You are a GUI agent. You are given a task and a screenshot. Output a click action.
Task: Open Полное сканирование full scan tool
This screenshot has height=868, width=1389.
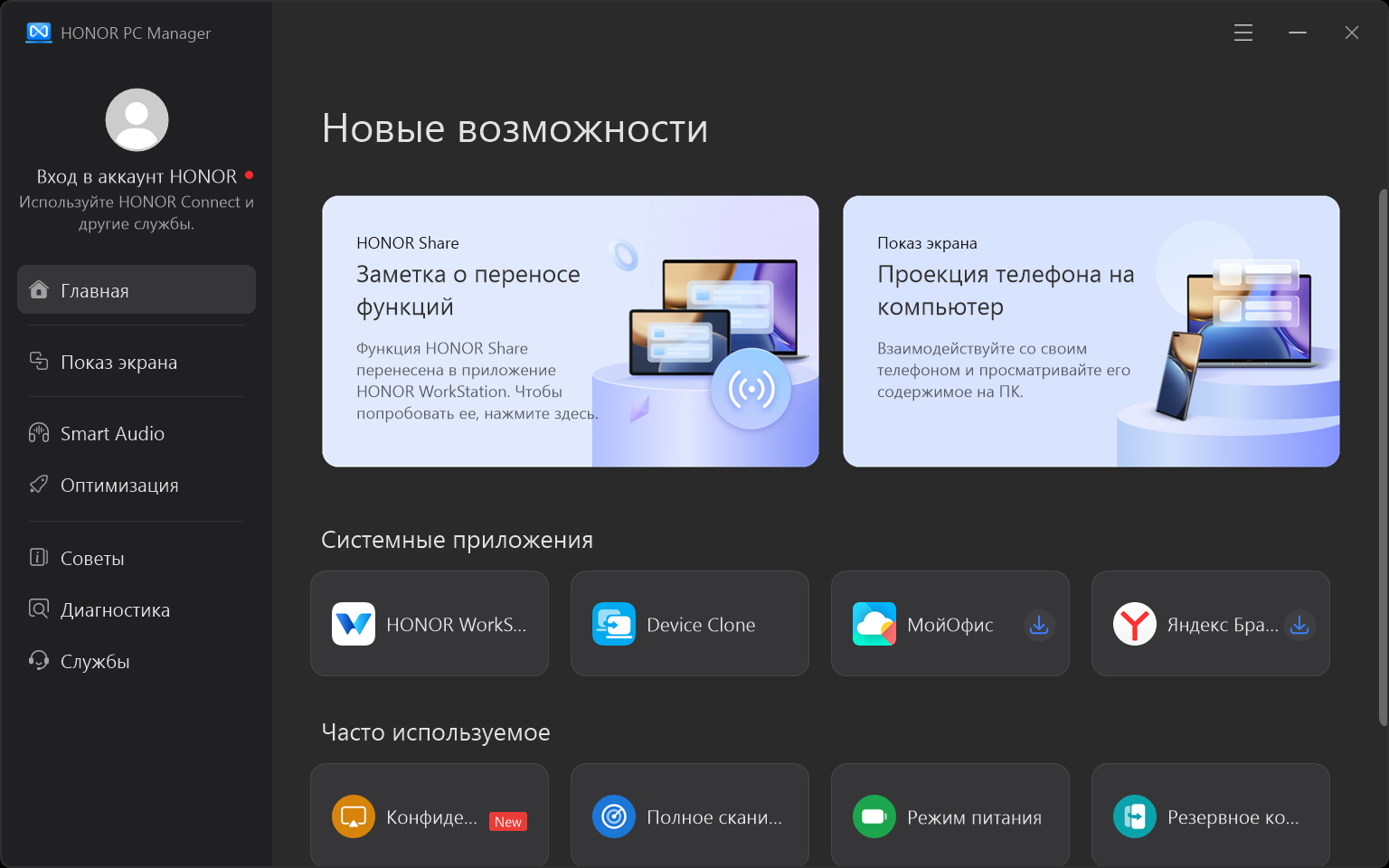tap(690, 816)
